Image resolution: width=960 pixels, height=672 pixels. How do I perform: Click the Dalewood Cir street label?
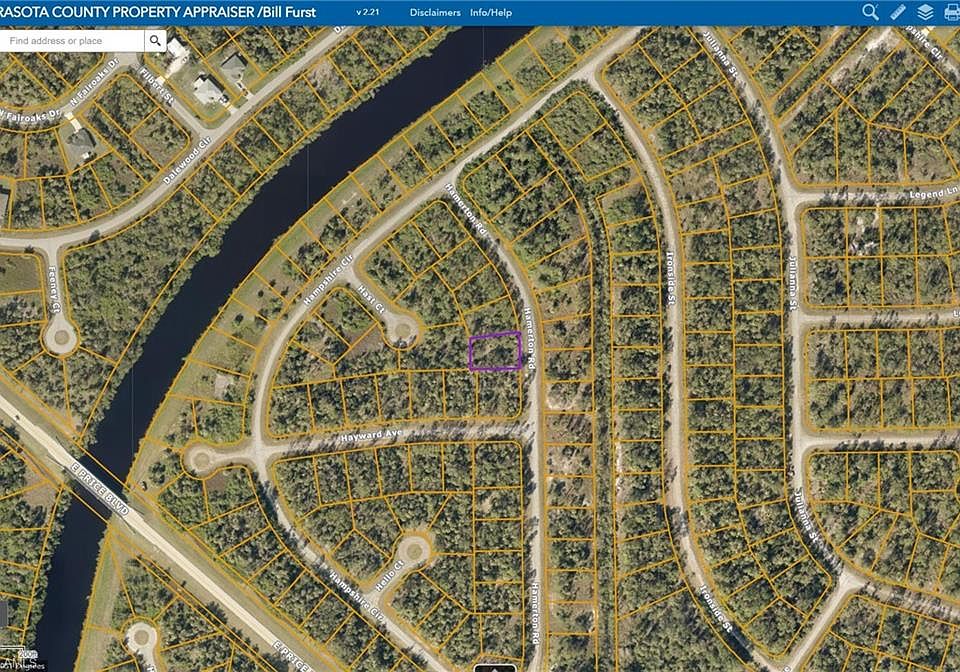point(187,160)
